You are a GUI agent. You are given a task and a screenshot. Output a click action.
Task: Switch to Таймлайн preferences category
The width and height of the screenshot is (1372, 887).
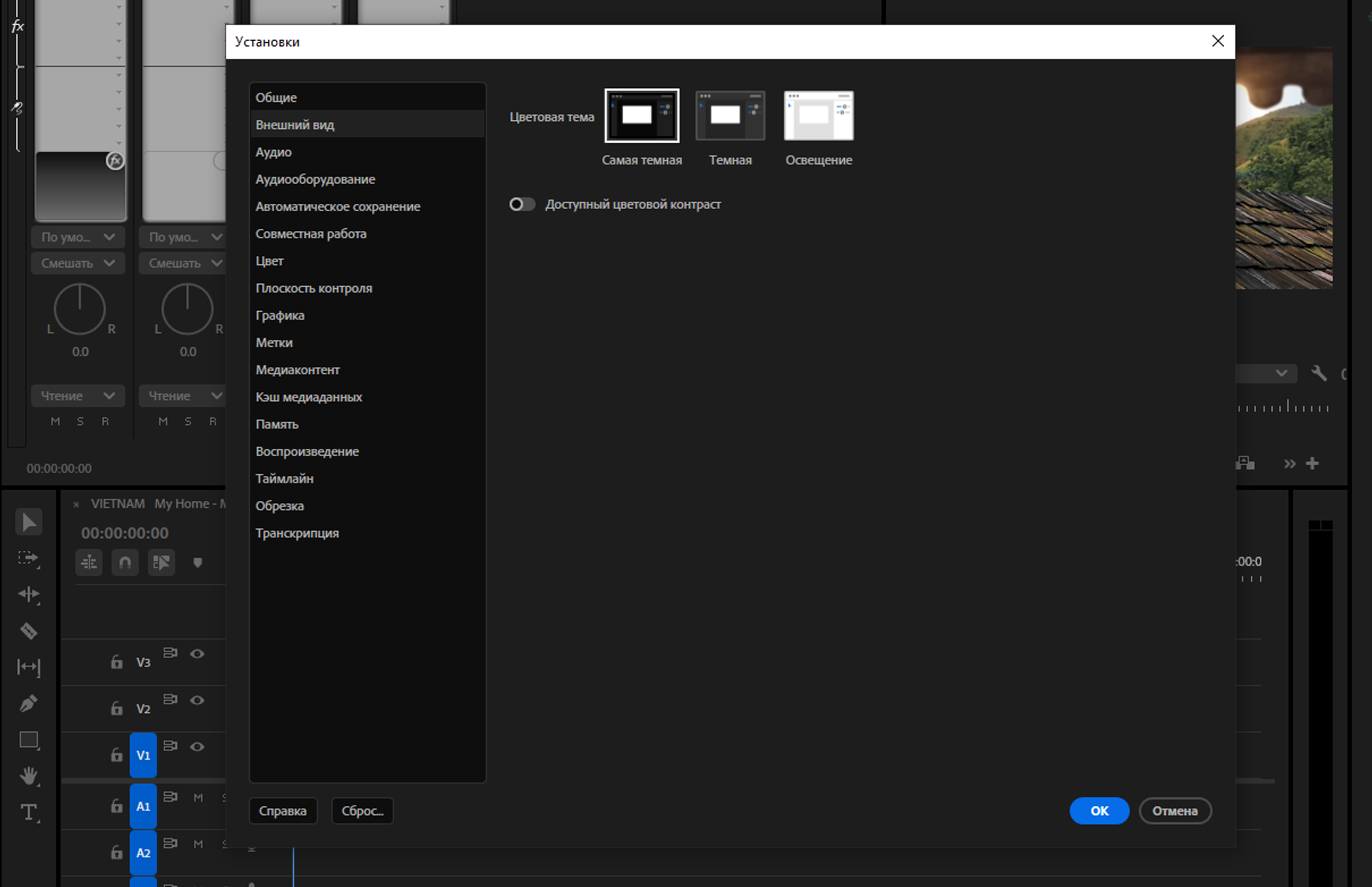point(284,478)
